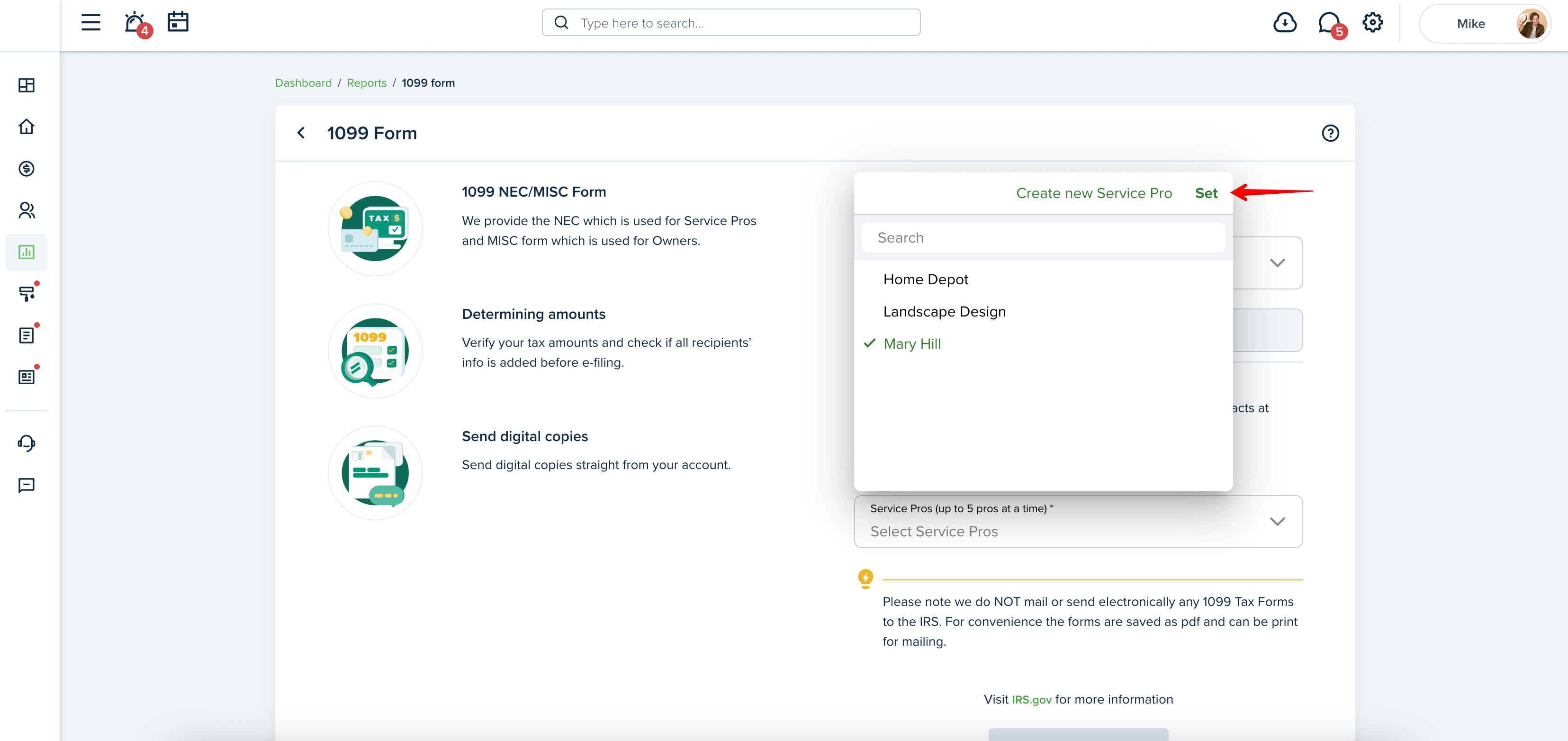This screenshot has height=741, width=1568.
Task: Open the settings gear
Action: click(x=1373, y=23)
